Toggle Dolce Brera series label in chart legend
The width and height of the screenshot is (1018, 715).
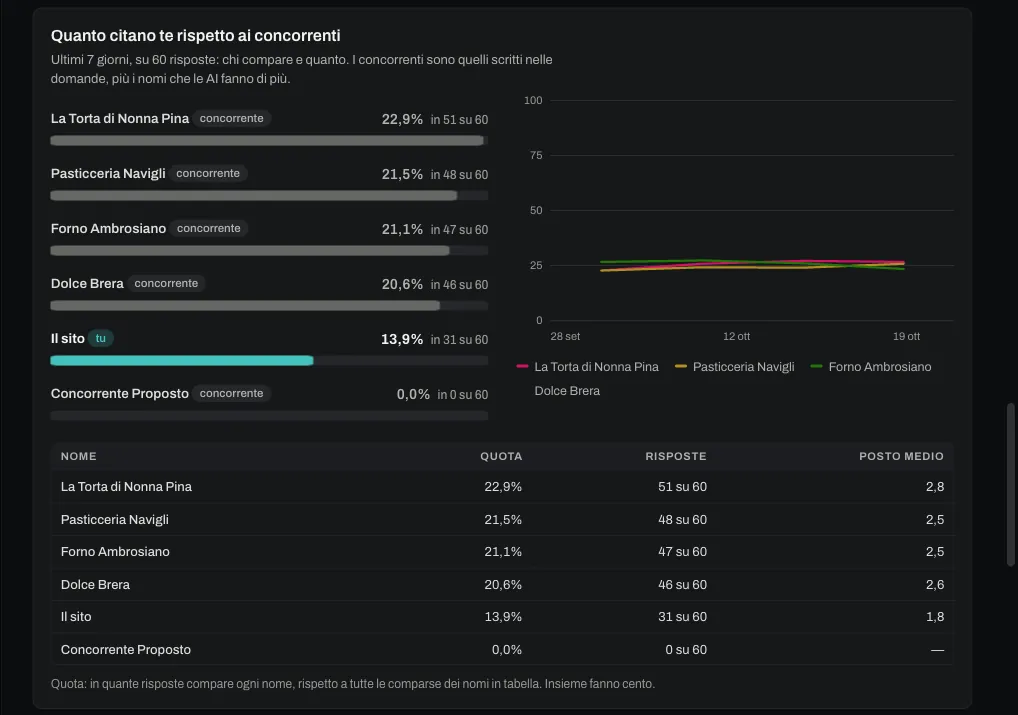pyautogui.click(x=567, y=391)
